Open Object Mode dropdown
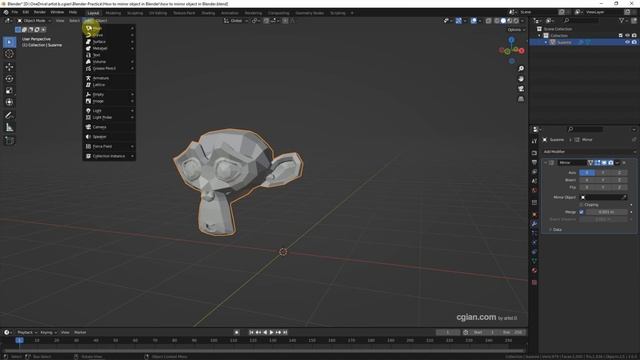Viewport: 640px width, 360px height. click(34, 20)
